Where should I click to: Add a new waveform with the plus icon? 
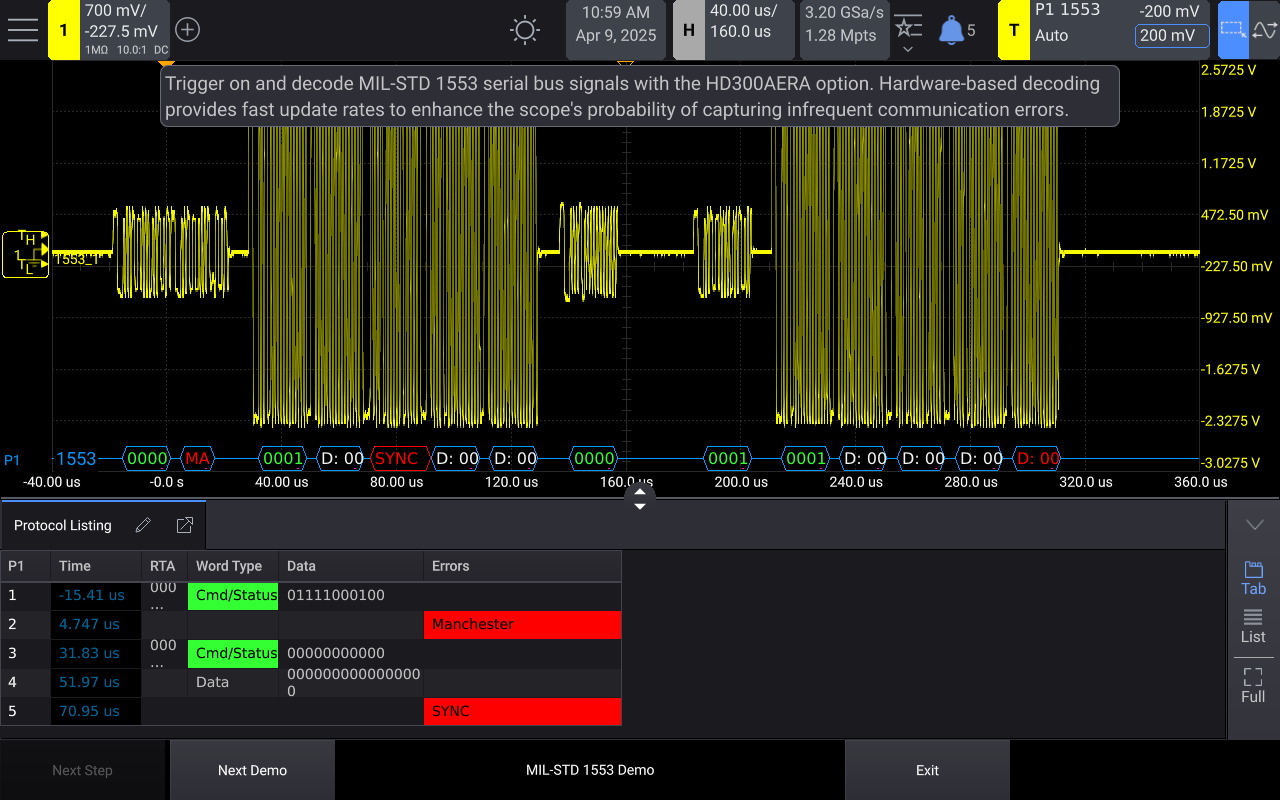(x=187, y=30)
